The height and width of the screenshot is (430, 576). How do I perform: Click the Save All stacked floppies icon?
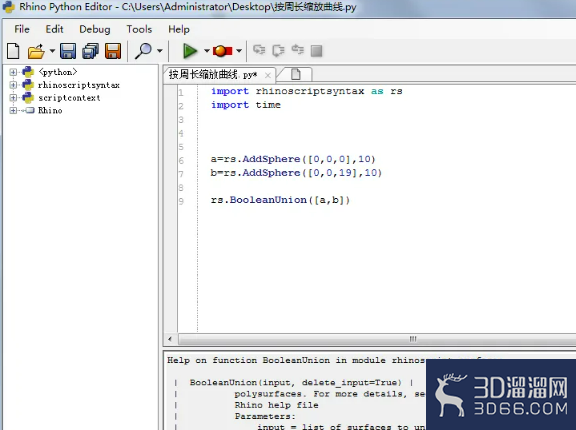[x=90, y=51]
